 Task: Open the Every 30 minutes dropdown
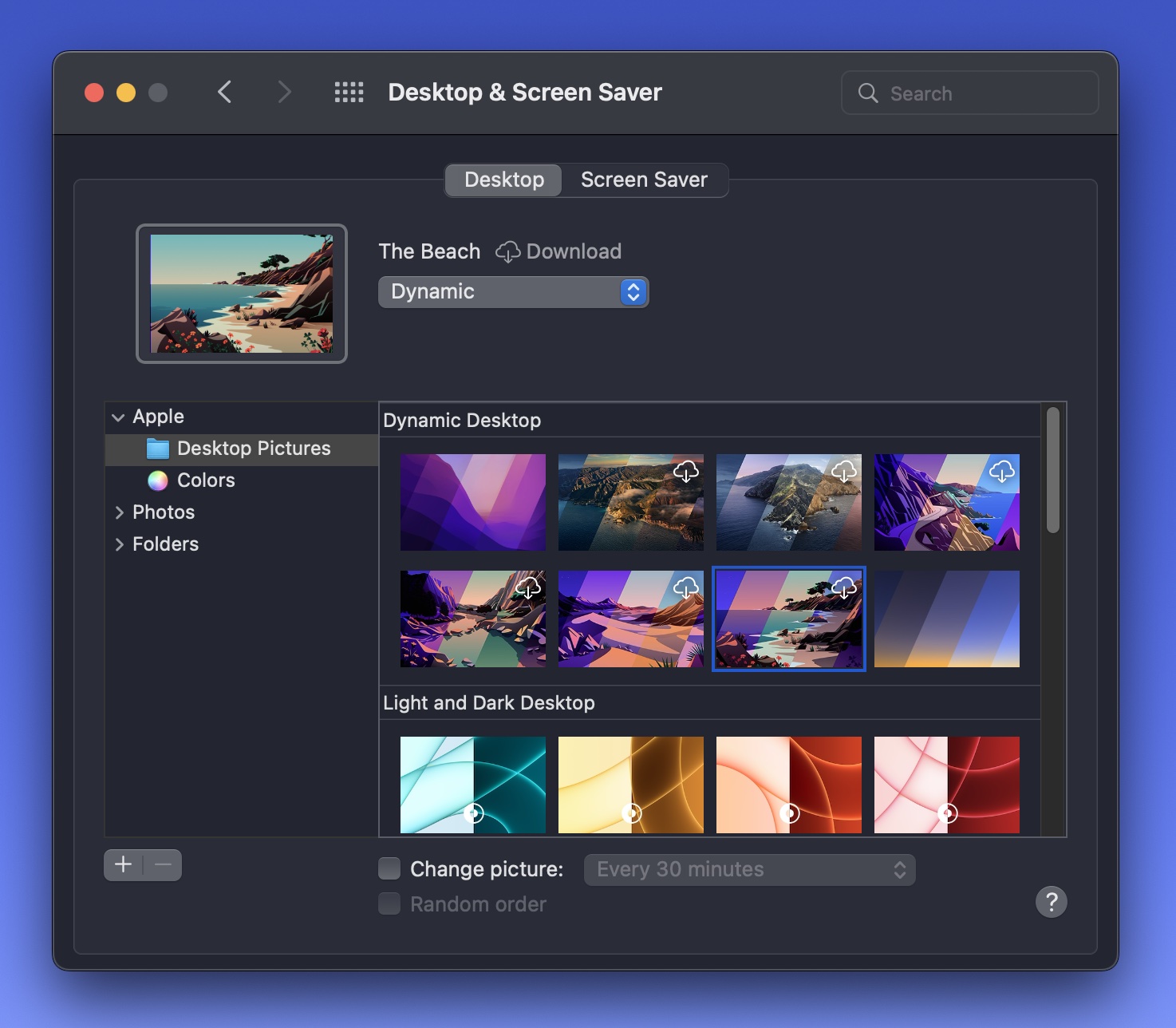click(x=749, y=869)
